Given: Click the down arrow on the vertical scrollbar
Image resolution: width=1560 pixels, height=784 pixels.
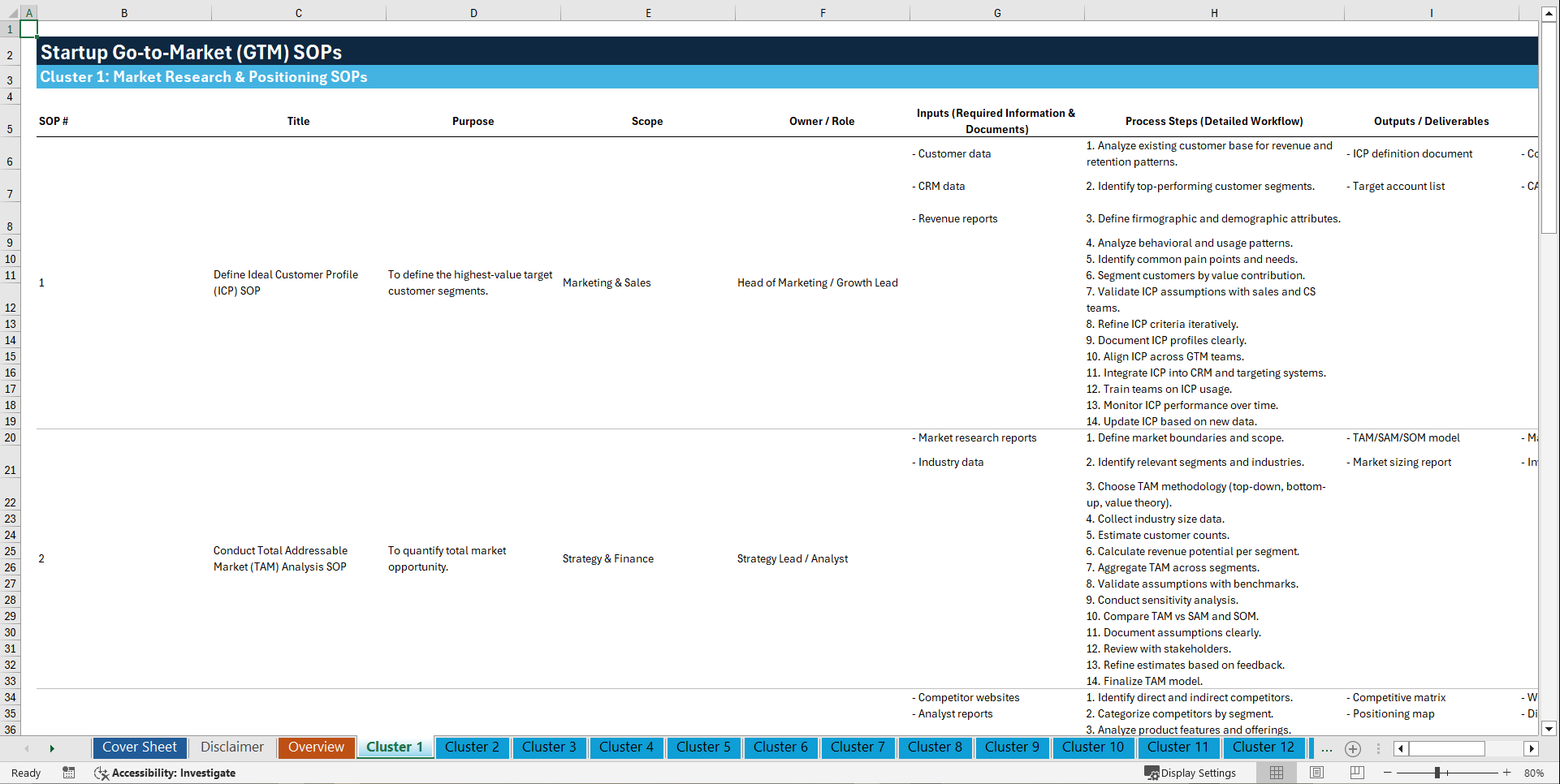Looking at the screenshot, I should pyautogui.click(x=1549, y=729).
